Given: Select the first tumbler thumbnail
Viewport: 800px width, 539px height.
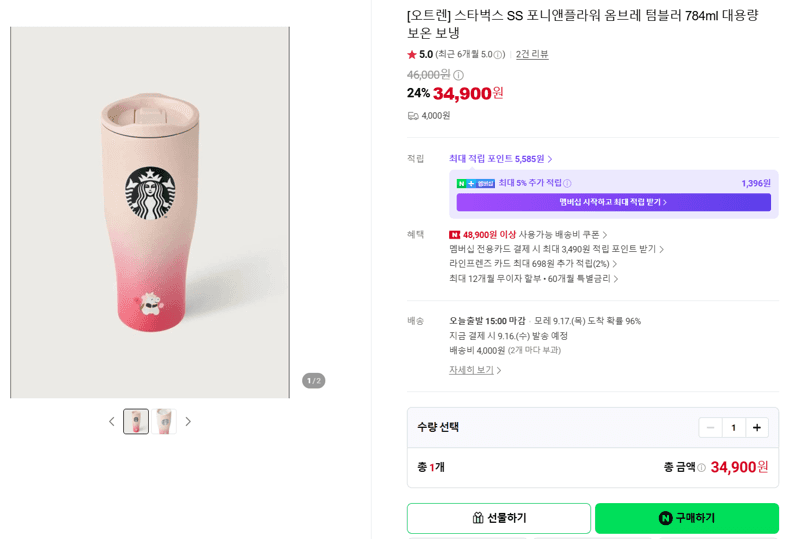Looking at the screenshot, I should pos(136,422).
